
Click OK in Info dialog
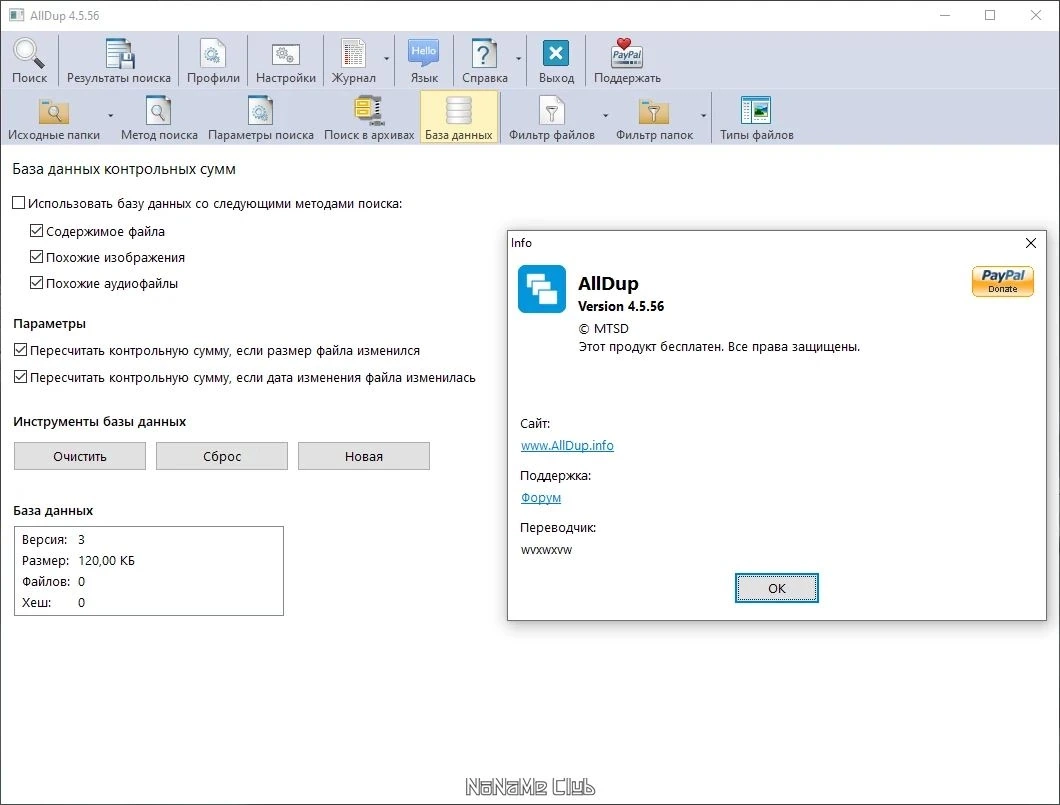tap(777, 588)
